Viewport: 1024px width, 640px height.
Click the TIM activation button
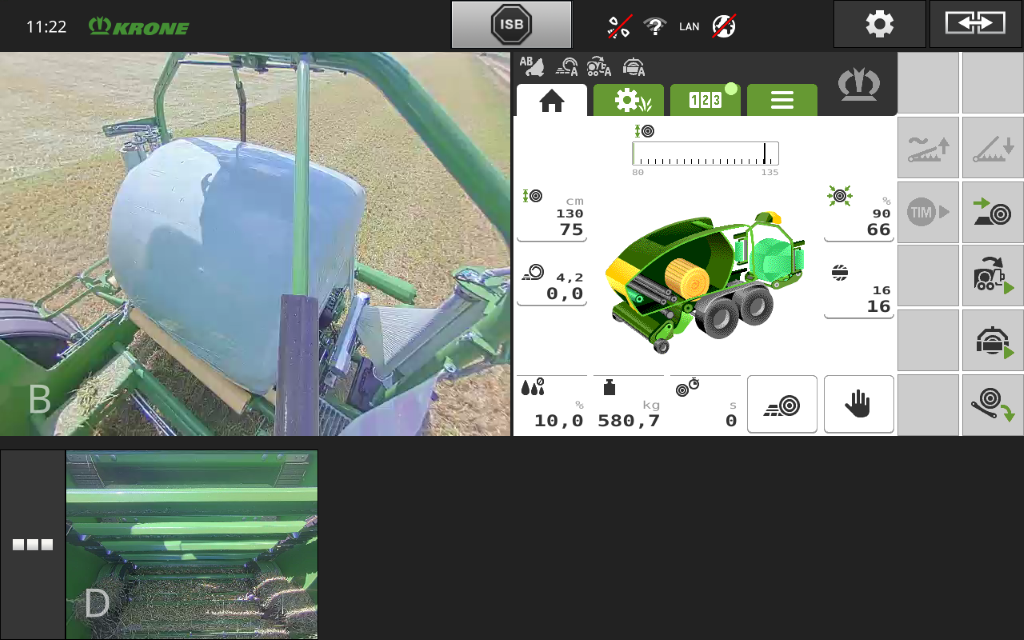(x=928, y=212)
